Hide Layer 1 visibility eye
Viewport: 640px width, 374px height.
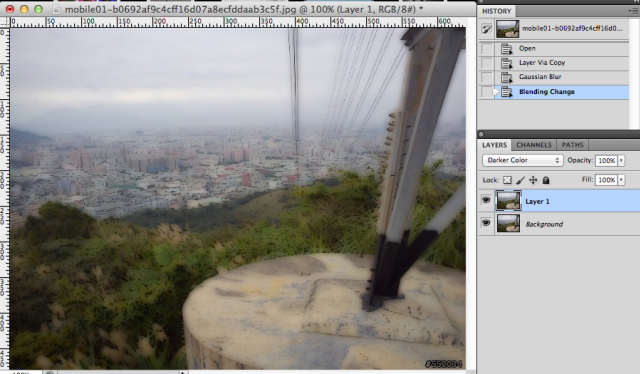click(x=486, y=200)
